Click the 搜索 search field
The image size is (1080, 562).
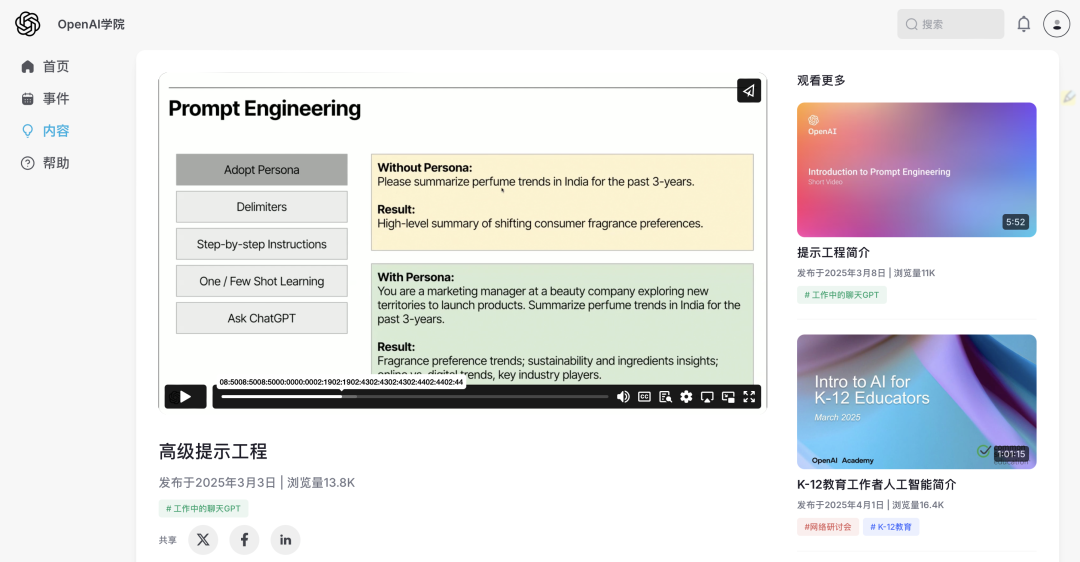(950, 24)
